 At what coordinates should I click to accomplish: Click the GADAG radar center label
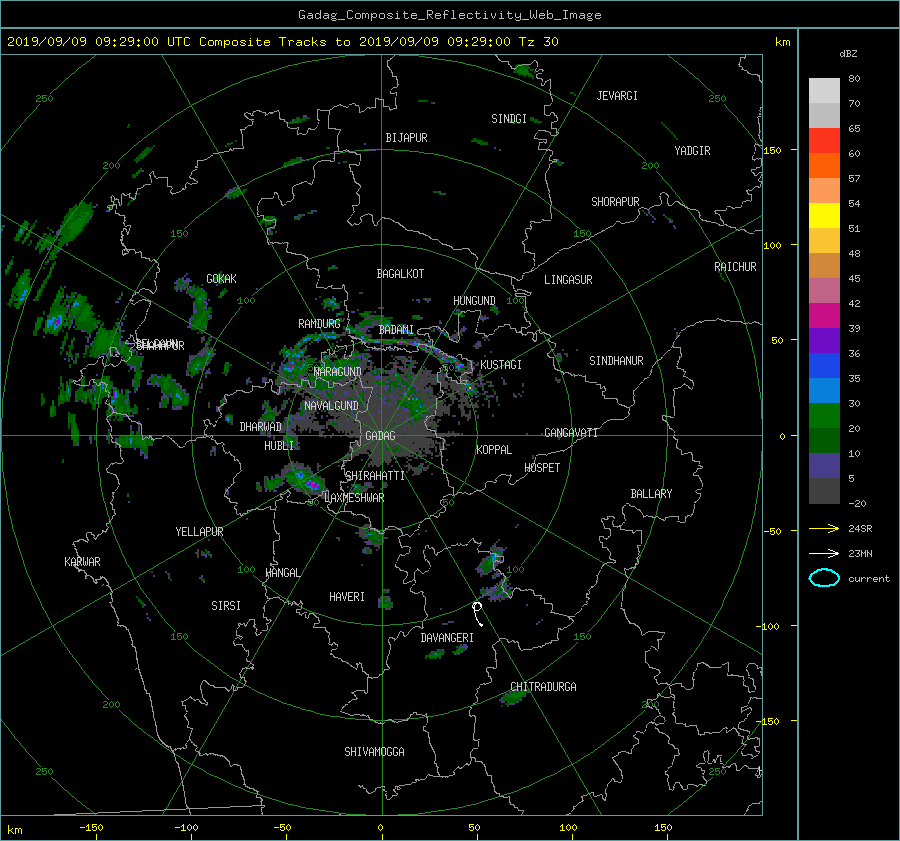coord(380,436)
